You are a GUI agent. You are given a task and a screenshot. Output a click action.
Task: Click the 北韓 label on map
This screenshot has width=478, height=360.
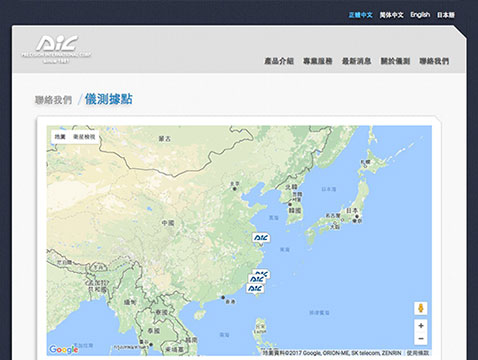pos(291,187)
